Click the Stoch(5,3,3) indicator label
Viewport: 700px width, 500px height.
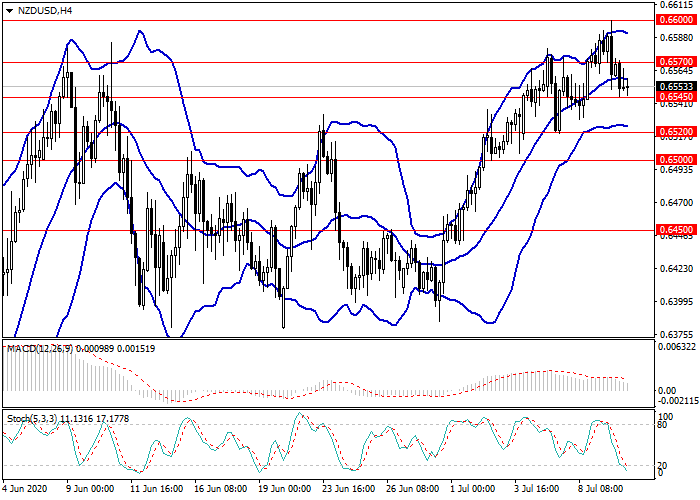click(34, 417)
